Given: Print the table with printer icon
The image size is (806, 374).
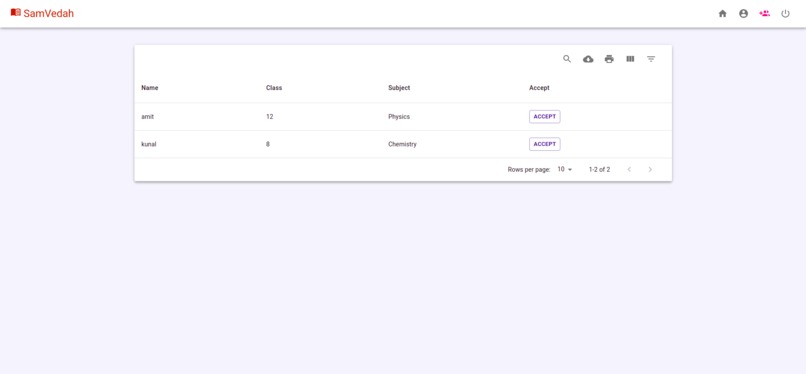Looking at the screenshot, I should (x=609, y=59).
